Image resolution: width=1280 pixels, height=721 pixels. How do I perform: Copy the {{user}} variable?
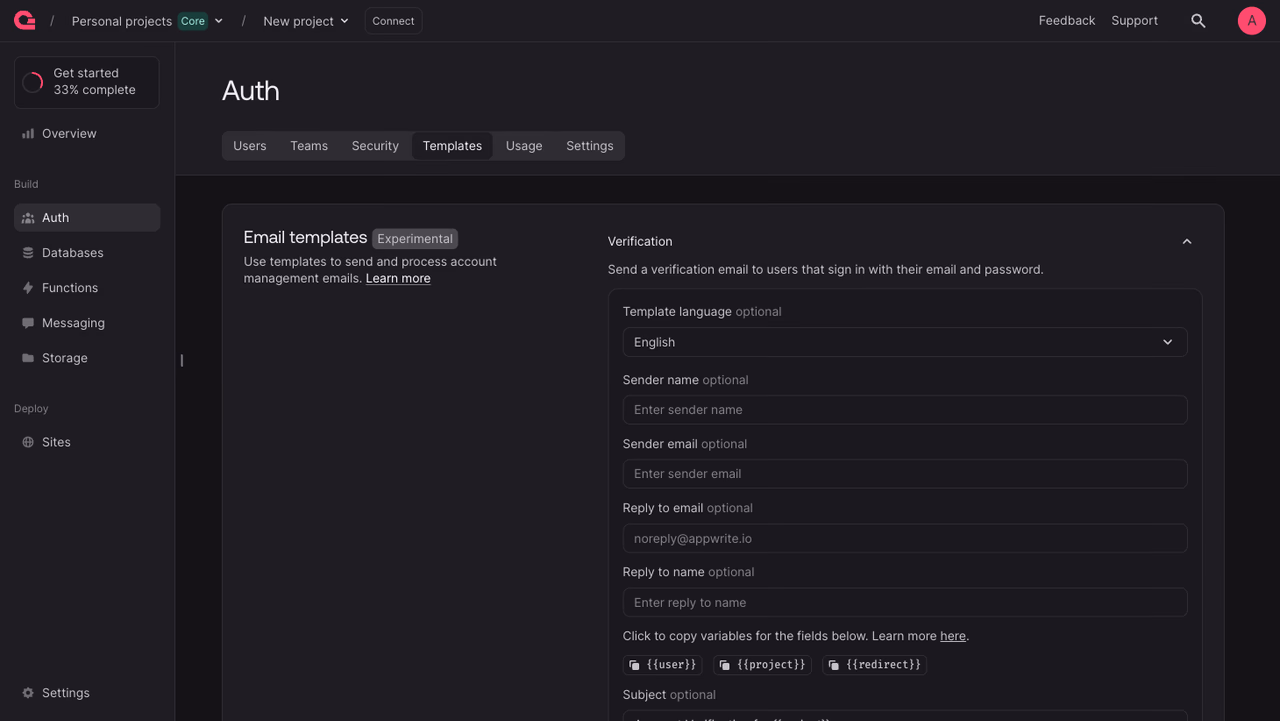click(663, 665)
